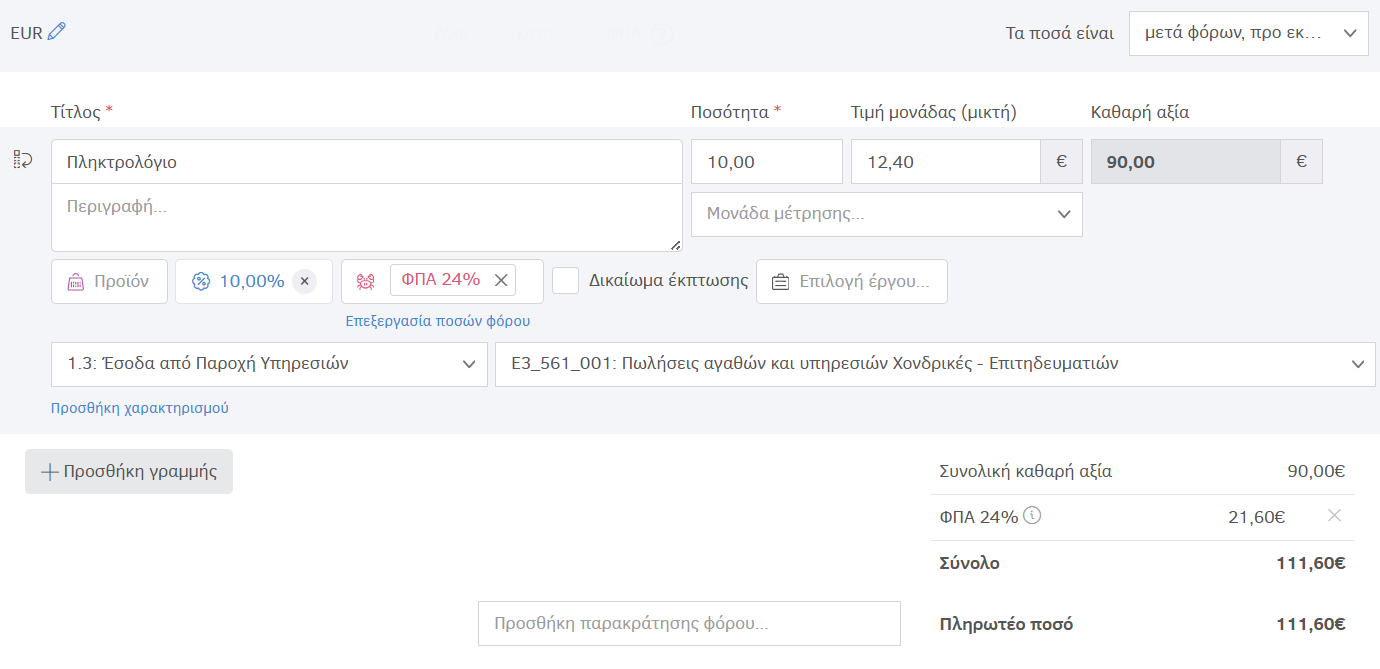1380x669 pixels.
Task: Click the Προσθήκη γραμμής button
Action: click(x=129, y=471)
